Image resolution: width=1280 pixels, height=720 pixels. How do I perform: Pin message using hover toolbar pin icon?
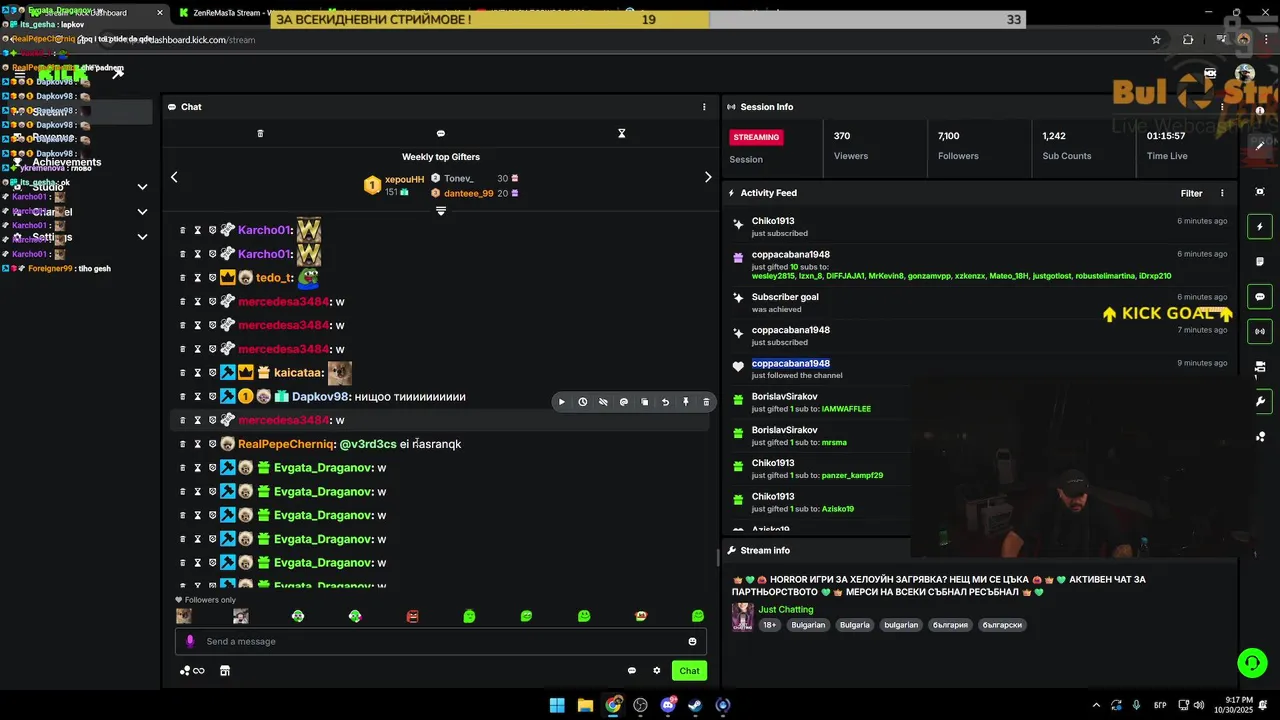686,402
